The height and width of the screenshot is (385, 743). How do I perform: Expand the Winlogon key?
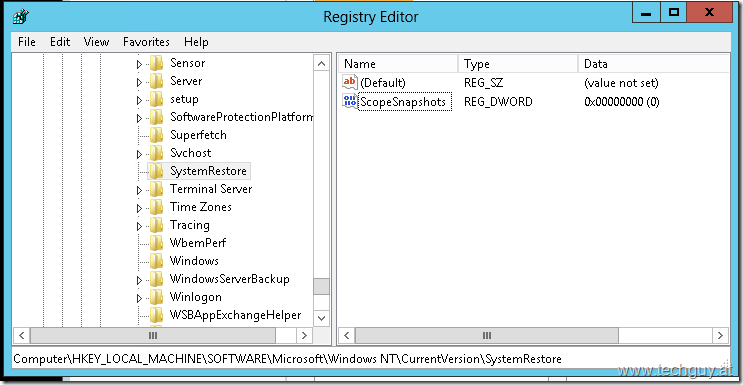(x=139, y=298)
